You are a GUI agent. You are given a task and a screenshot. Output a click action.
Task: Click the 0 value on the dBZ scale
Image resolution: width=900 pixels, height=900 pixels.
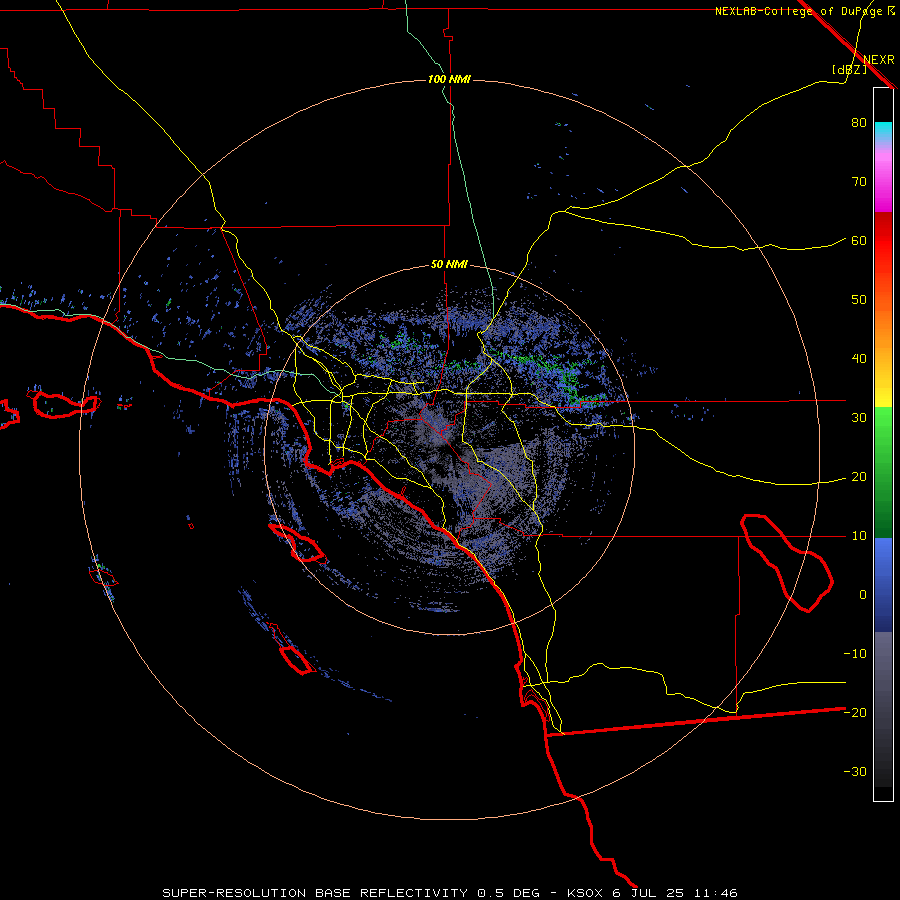point(863,595)
